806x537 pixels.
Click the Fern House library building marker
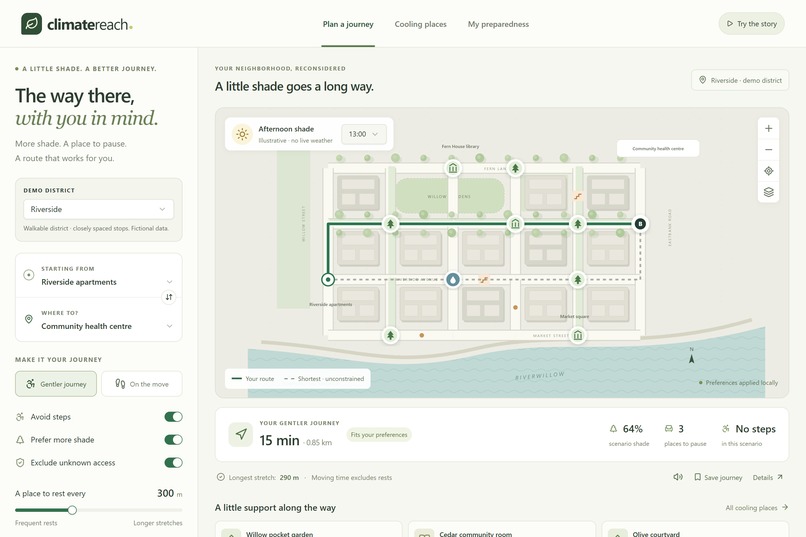tap(453, 168)
